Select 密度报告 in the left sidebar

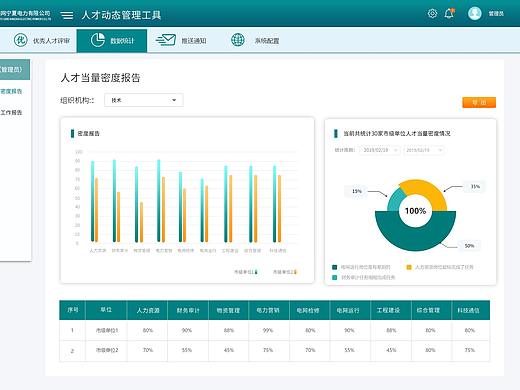[11, 91]
